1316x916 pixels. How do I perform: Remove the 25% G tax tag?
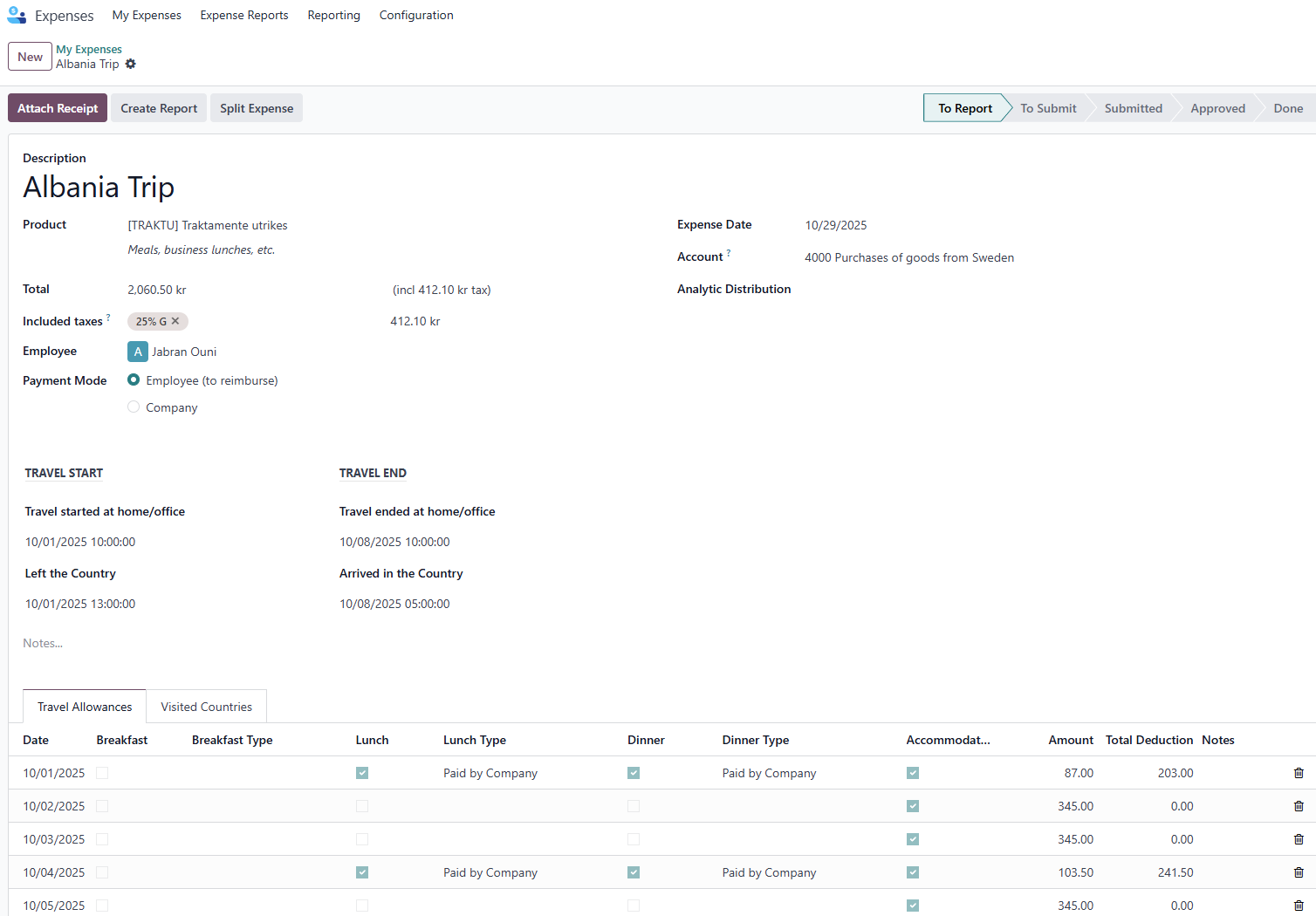pyautogui.click(x=175, y=321)
